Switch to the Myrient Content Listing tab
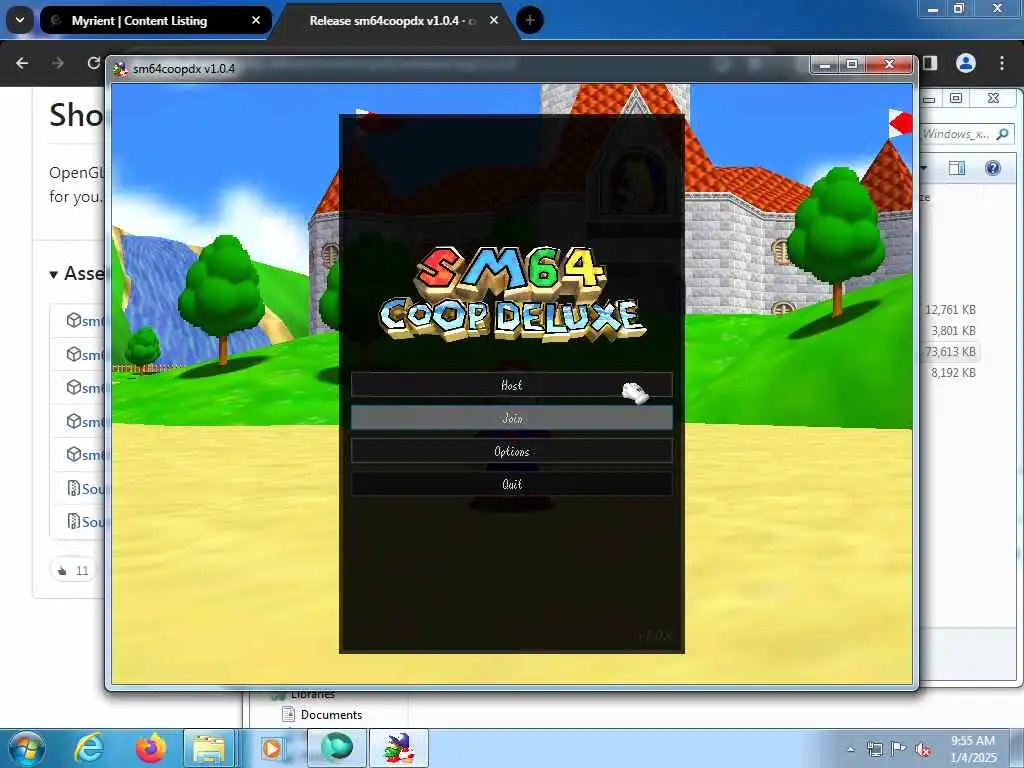1024x768 pixels. (155, 20)
